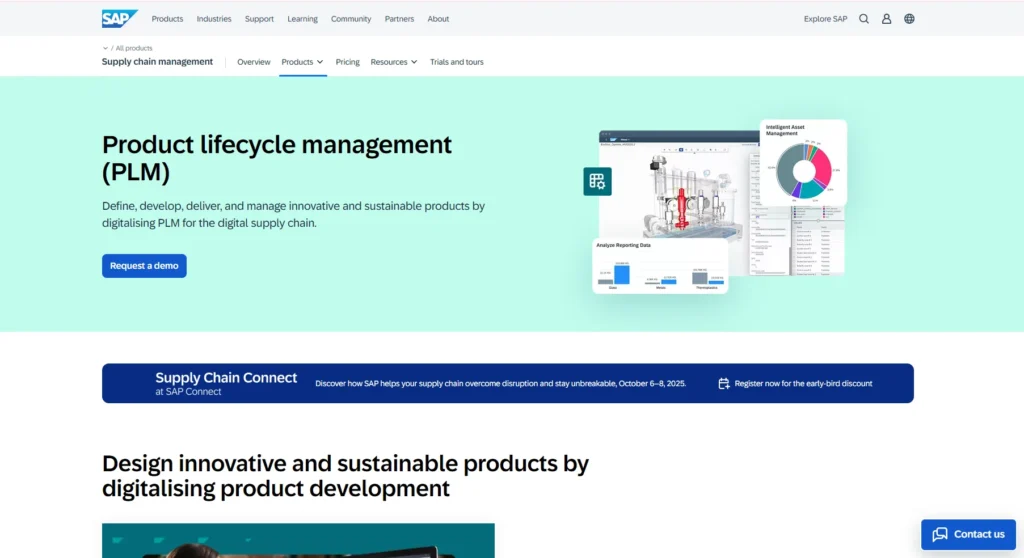Open the Intelligent Asset Management donut chart card
Screen dimensions: 1024x558
[803, 163]
